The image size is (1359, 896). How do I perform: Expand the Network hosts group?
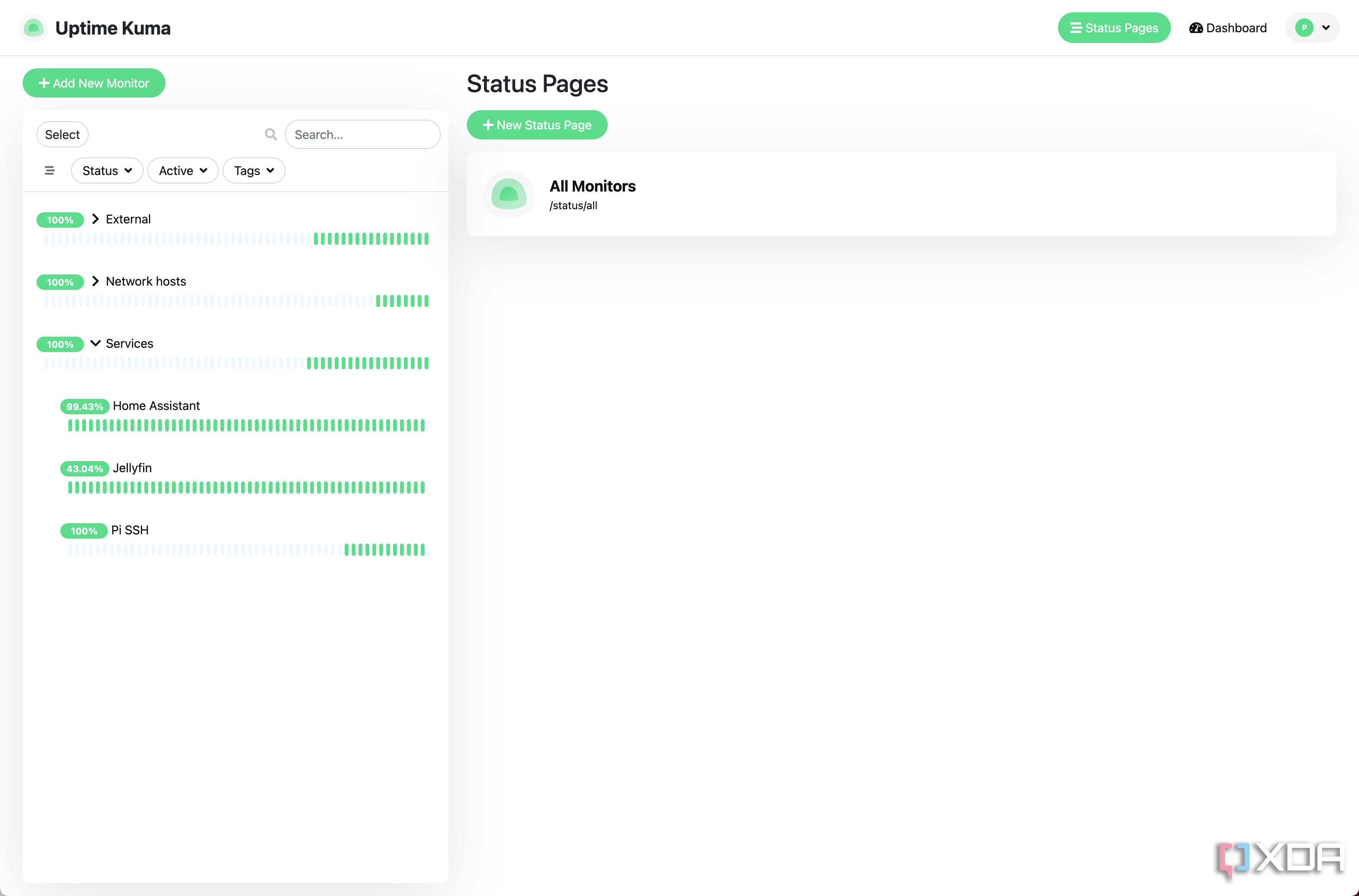tap(96, 281)
